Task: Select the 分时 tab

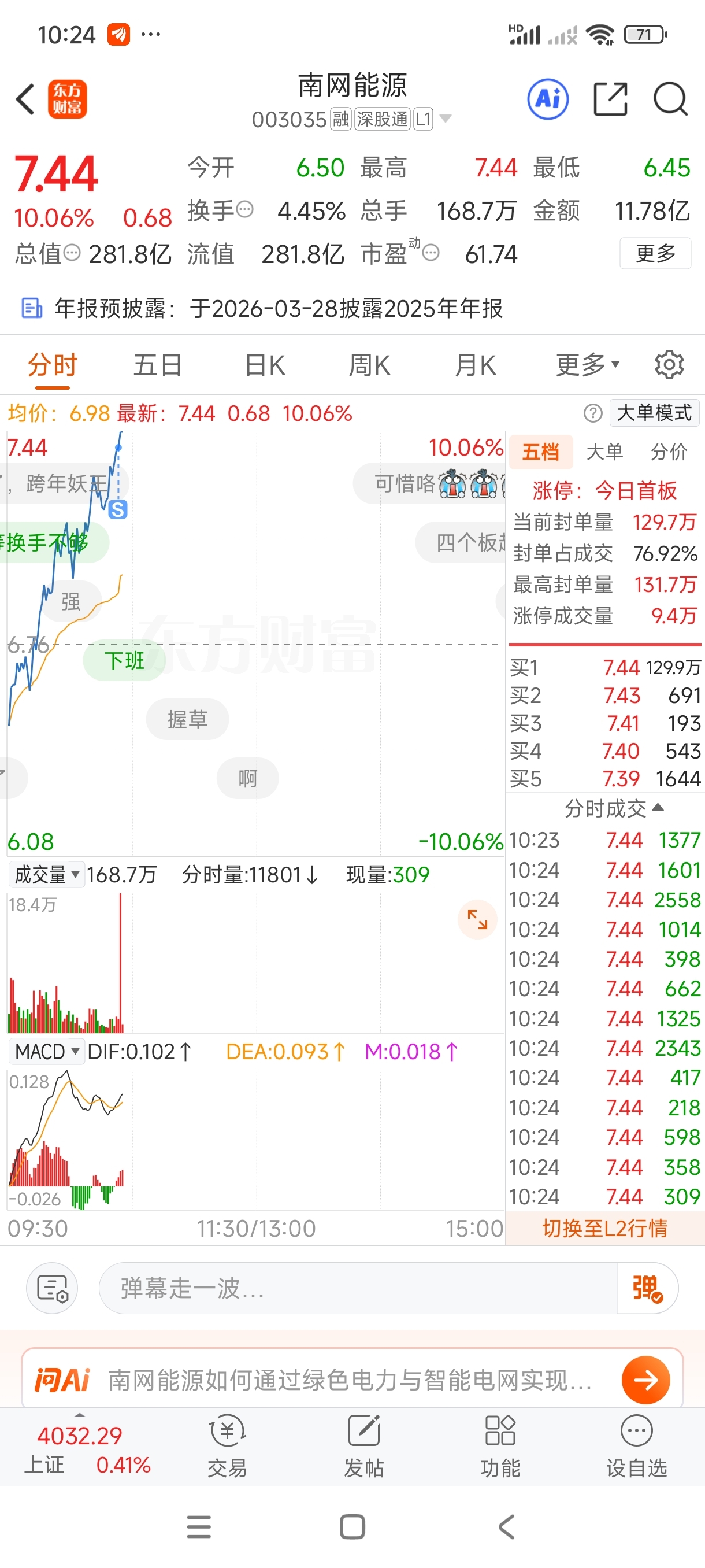Action: (x=53, y=366)
